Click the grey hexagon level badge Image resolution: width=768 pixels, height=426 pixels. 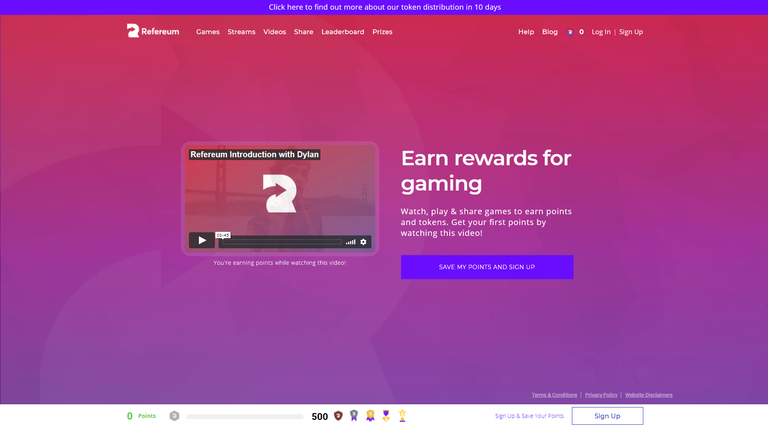(174, 416)
